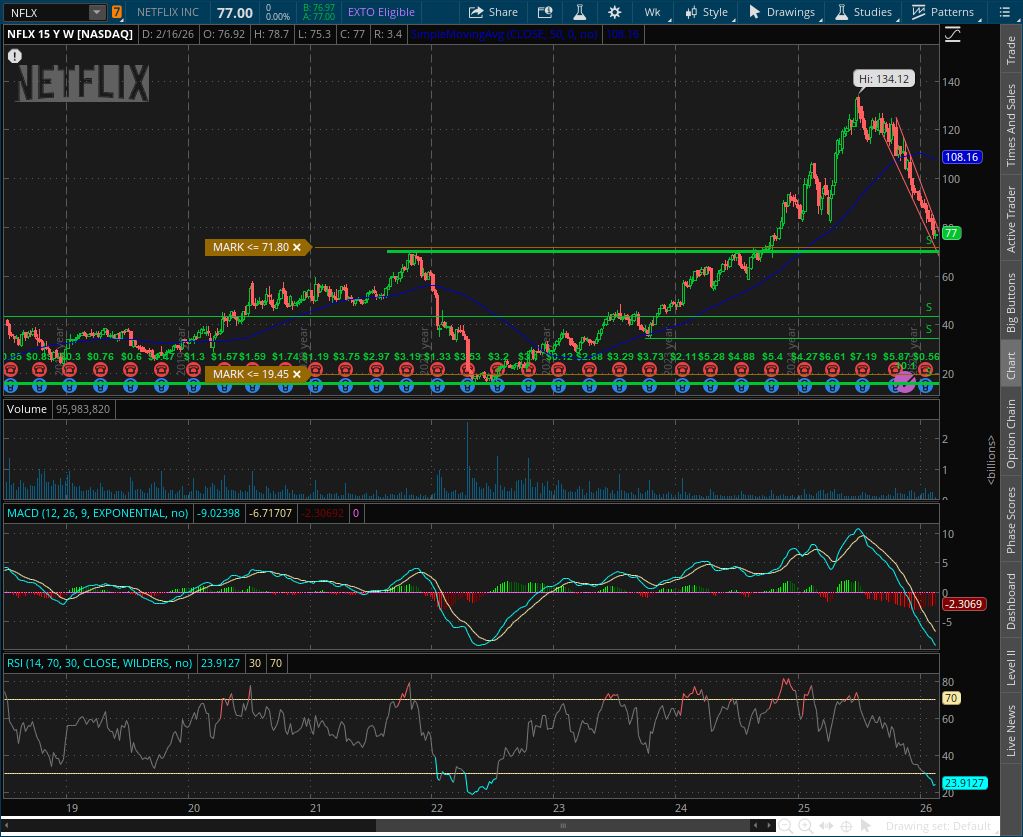1023x837 pixels.
Task: Click the icon between Share and flask
Action: (545, 12)
